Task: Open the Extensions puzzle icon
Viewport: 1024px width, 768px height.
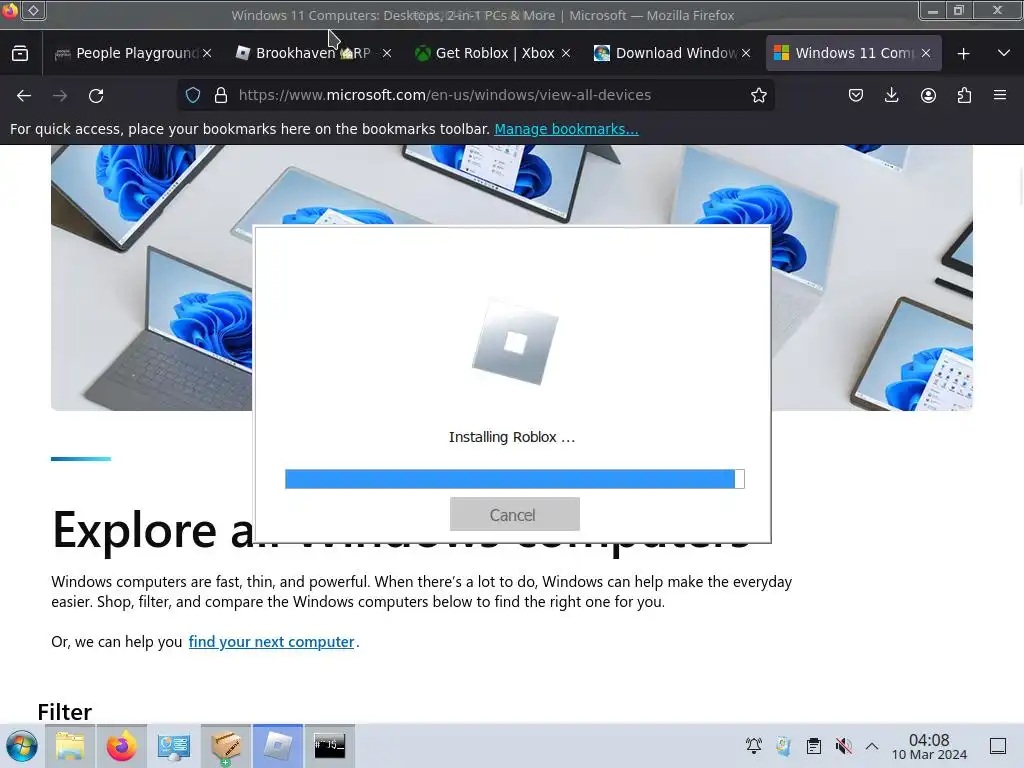Action: 964,95
